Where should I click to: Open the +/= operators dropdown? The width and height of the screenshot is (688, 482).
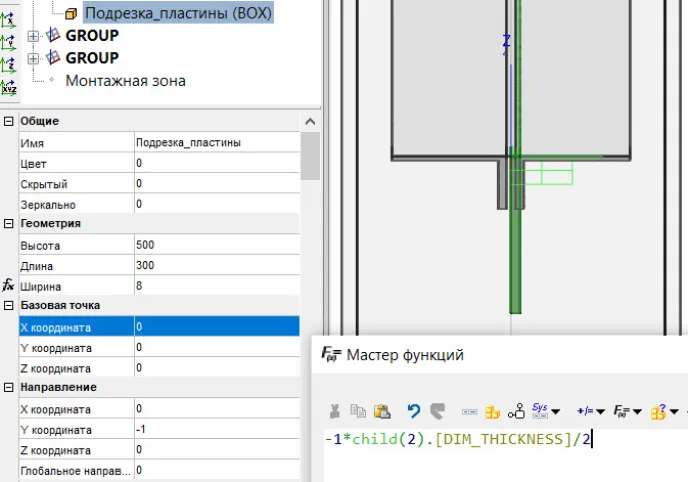tap(591, 411)
